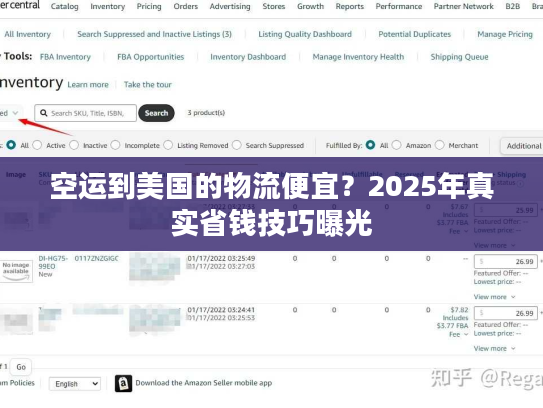Expand the $7.67 fee details chevron
Viewport: 543px width, 408px height.
[466, 231]
